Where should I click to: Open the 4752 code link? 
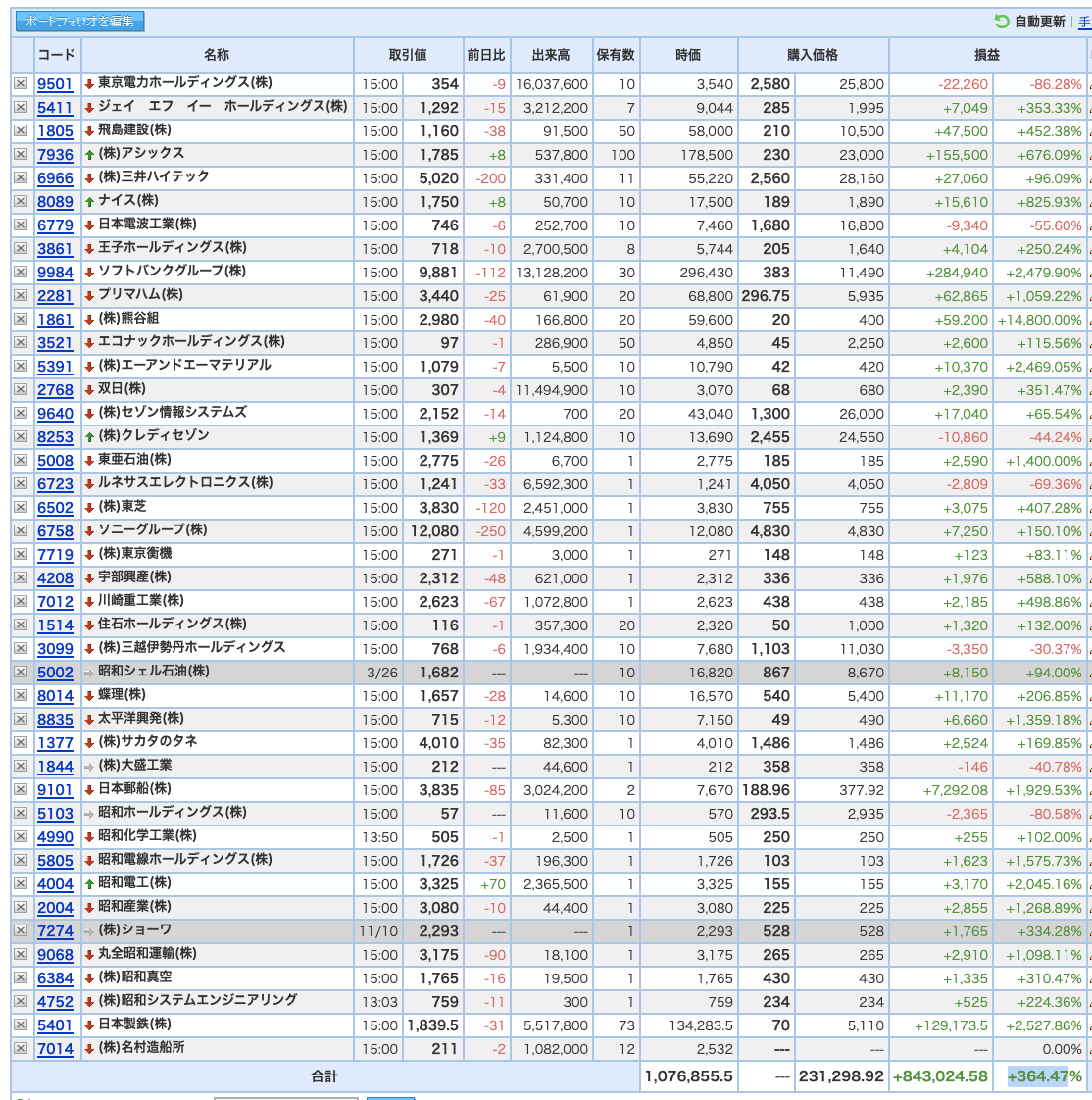point(55,1002)
